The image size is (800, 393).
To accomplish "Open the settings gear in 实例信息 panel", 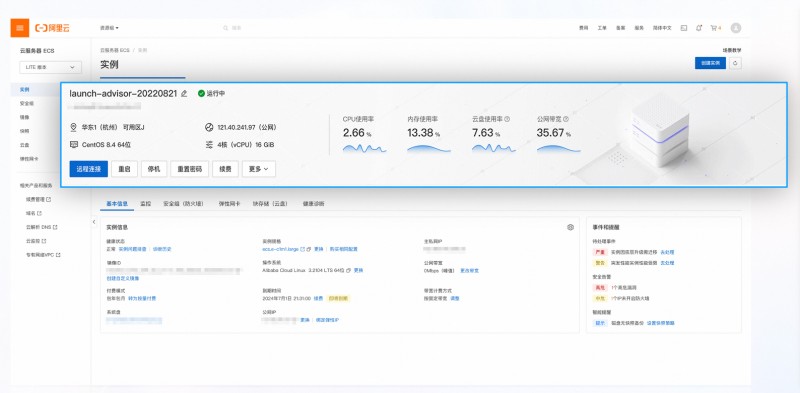I will (x=570, y=227).
